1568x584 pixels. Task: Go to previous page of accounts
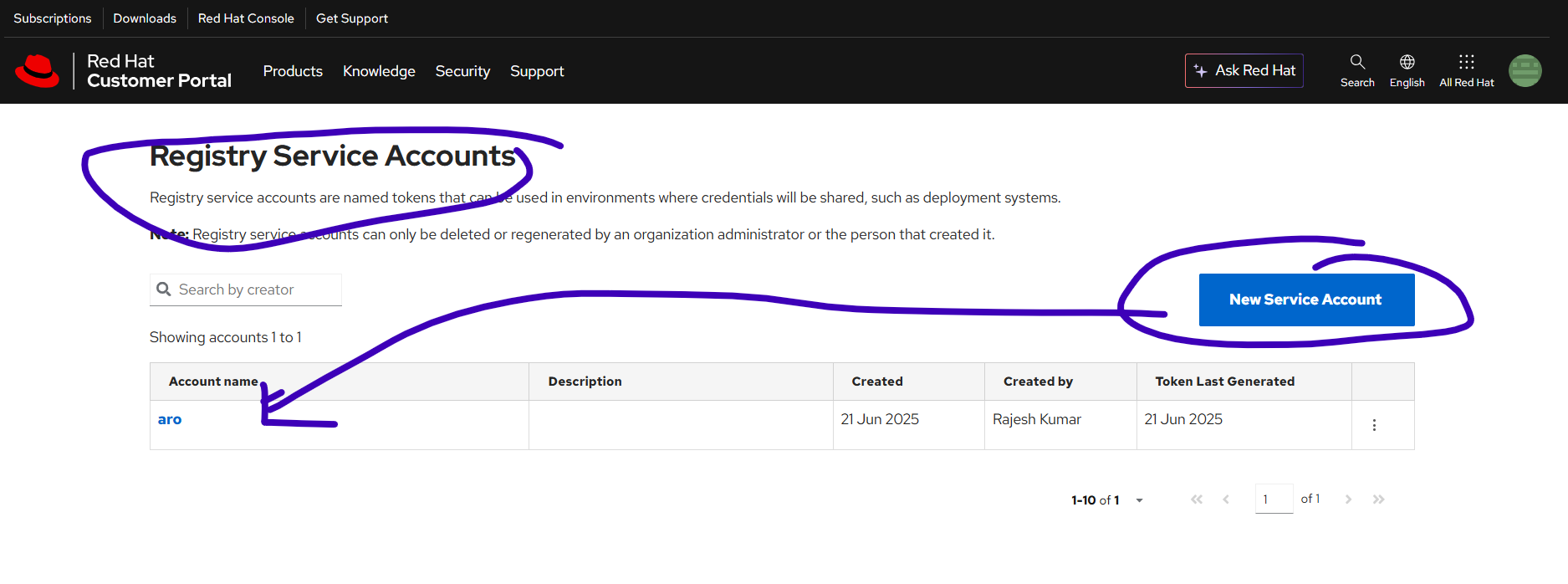pyautogui.click(x=1226, y=499)
